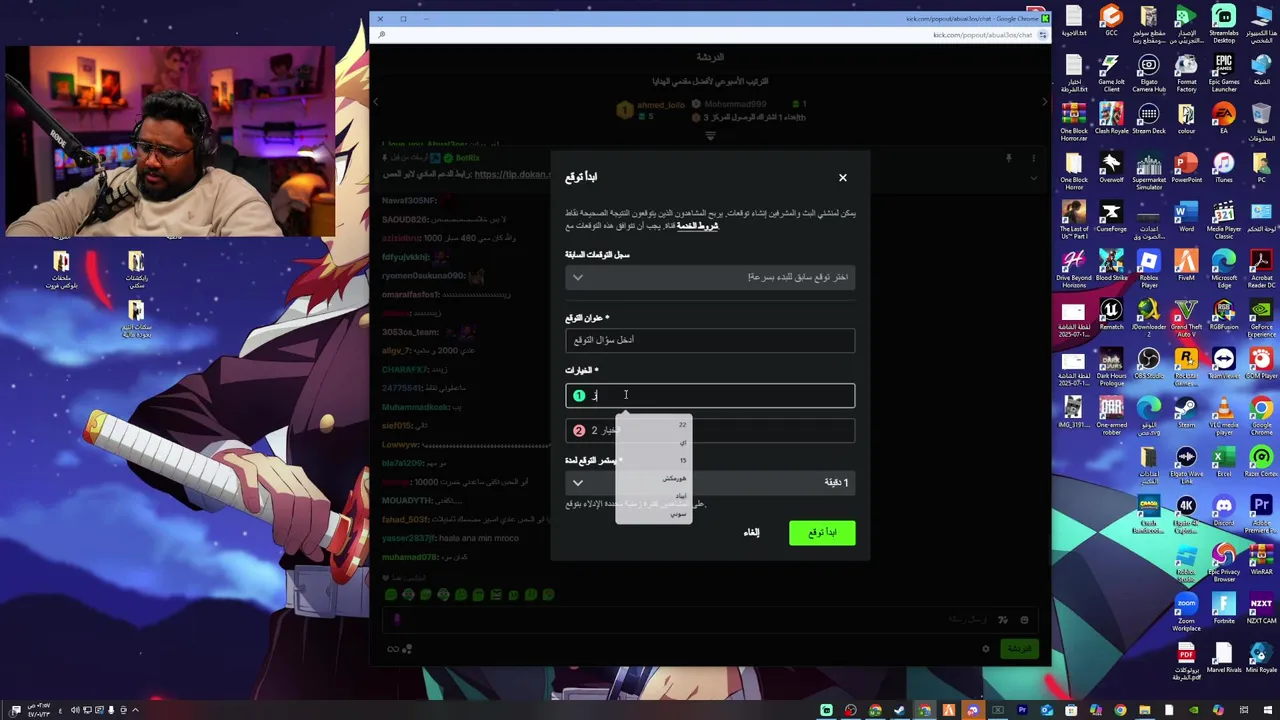Open Recycle Bin on desktop
The height and width of the screenshot is (720, 1280).
1261,122
